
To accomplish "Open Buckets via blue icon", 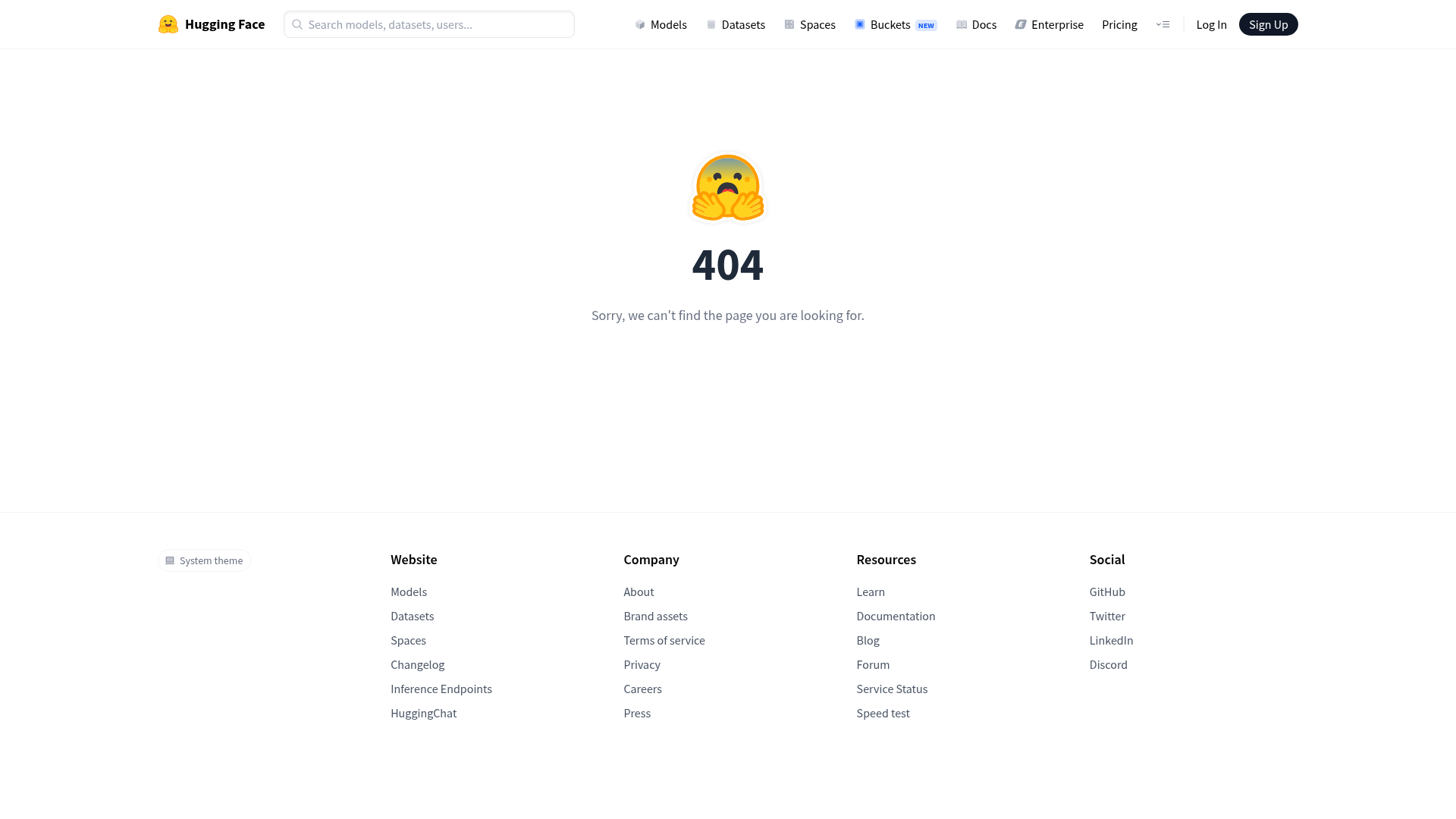I will (860, 24).
